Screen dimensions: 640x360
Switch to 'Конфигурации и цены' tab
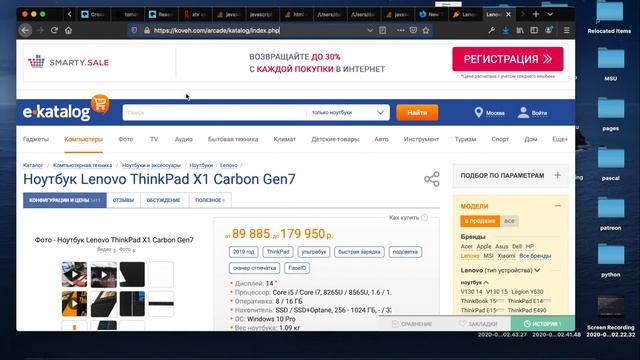click(x=64, y=200)
